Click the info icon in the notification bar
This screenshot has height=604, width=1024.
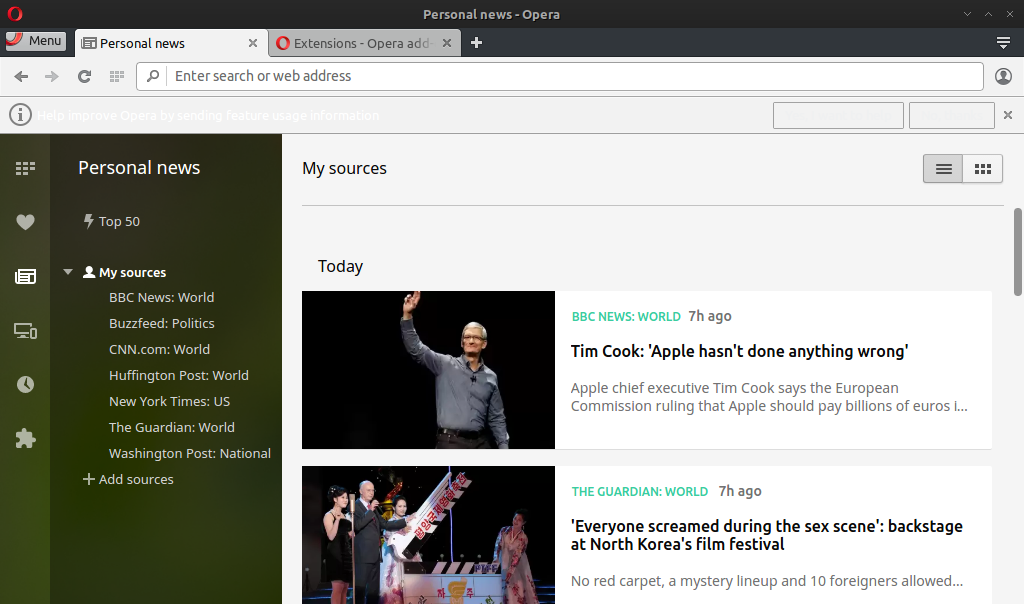(x=20, y=115)
